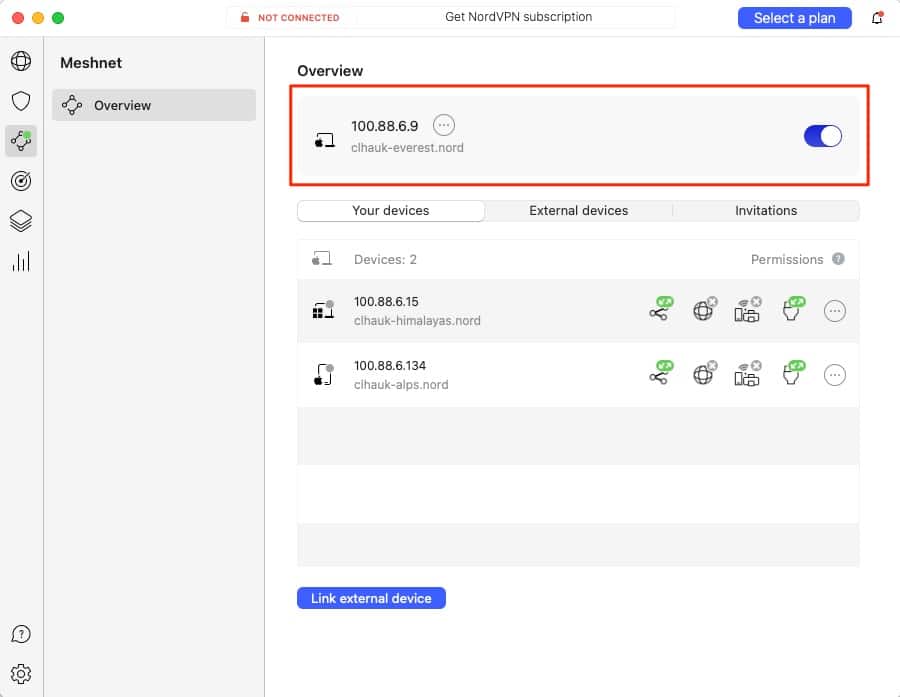
Task: Open more options for clhauk-alps.nord
Action: pos(834,375)
